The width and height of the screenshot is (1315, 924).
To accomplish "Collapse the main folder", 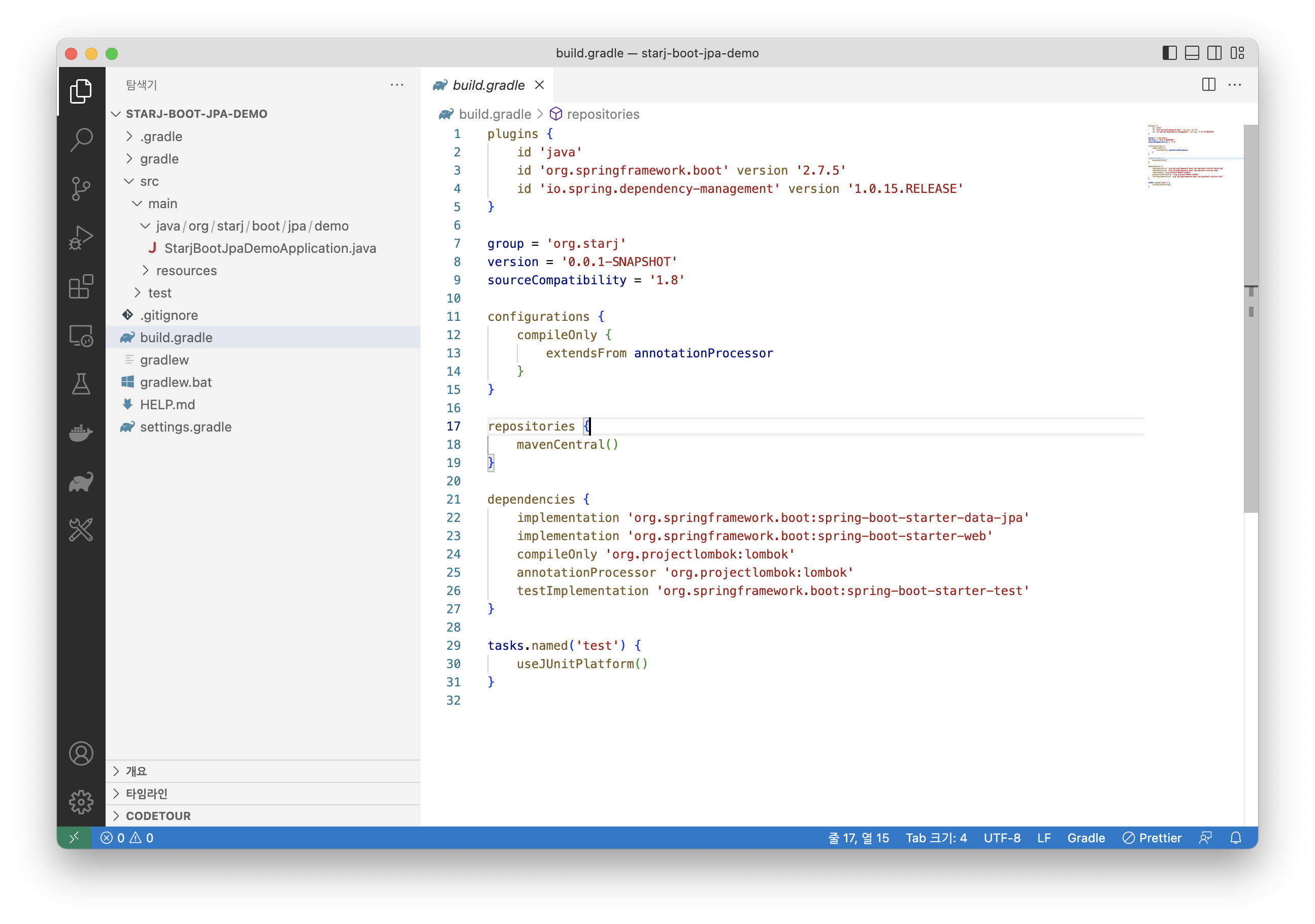I will (138, 204).
